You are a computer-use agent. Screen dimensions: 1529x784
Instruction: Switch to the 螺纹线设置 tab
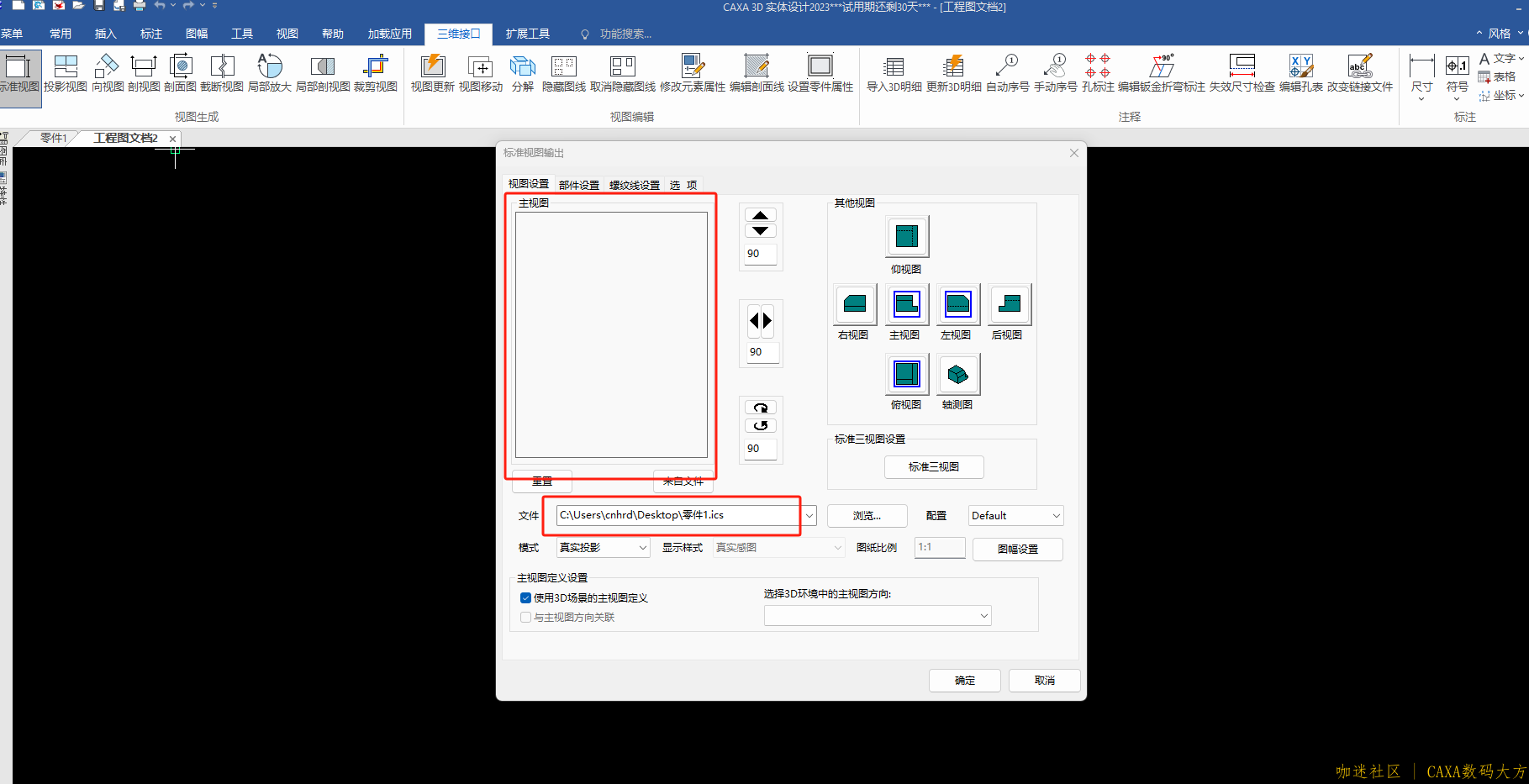point(635,185)
